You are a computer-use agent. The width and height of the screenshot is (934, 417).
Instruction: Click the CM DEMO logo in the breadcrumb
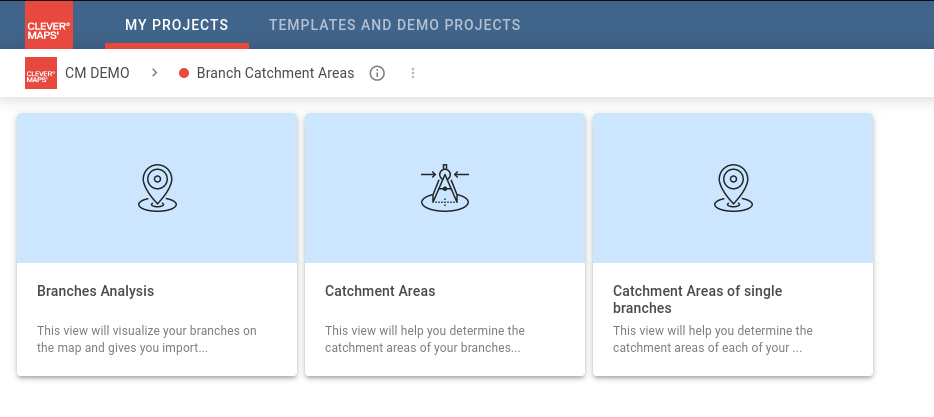[41, 73]
